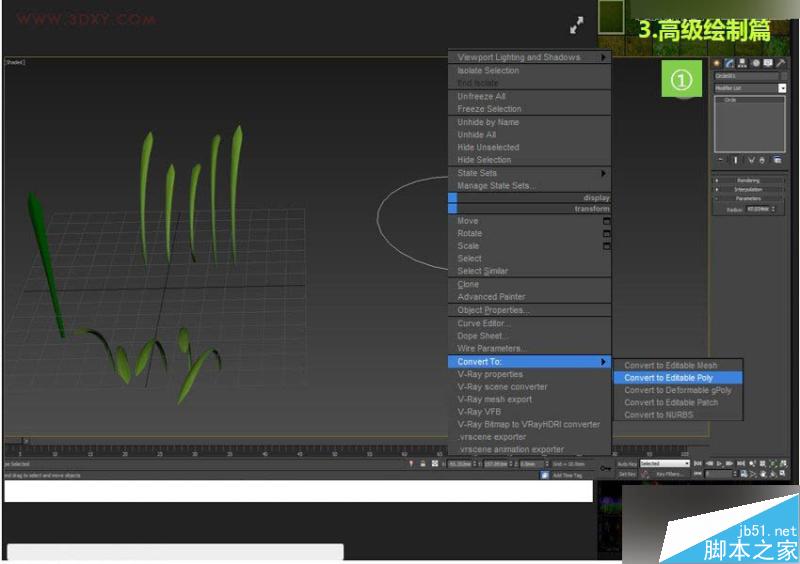The height and width of the screenshot is (564, 800).
Task: Select Unfreeze All in context menu
Action: coord(530,96)
